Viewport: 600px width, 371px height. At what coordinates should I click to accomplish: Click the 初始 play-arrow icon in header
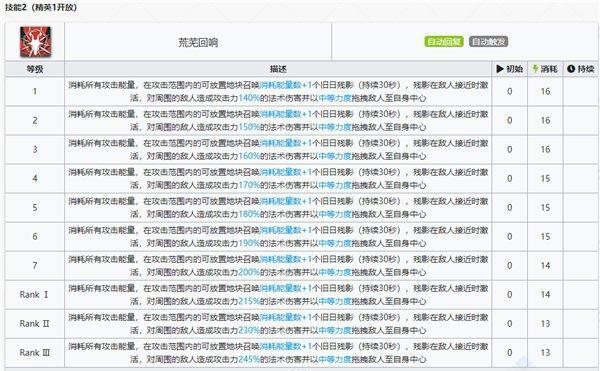tap(500, 69)
